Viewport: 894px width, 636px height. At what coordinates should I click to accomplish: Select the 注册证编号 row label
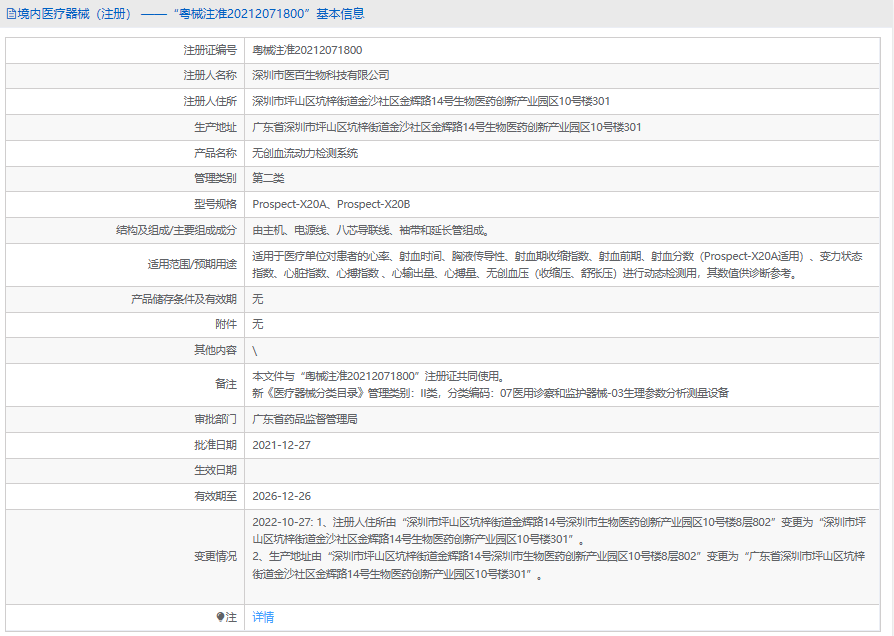210,50
